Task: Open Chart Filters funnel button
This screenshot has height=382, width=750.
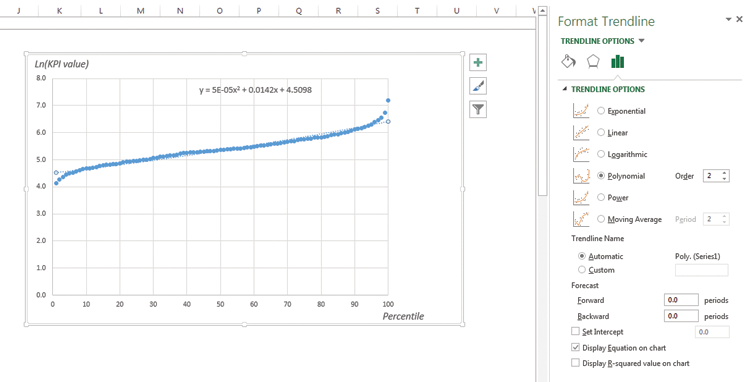Action: 478,109
